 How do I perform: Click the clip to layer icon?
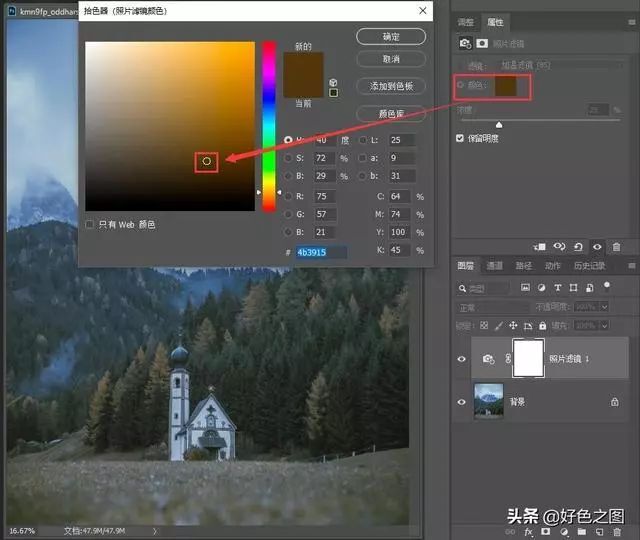540,246
